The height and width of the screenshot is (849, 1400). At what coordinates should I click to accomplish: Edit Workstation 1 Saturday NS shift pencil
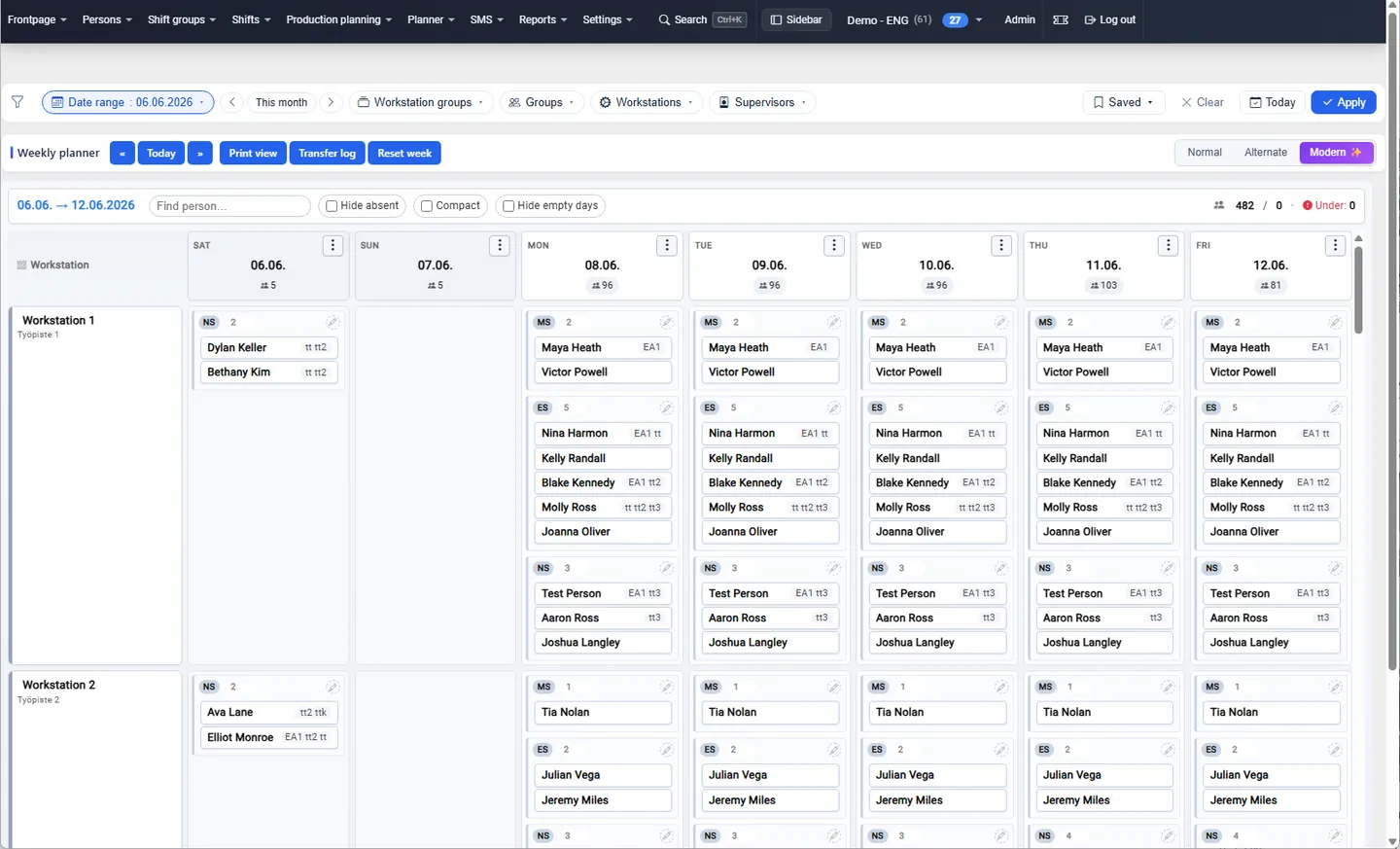(332, 322)
